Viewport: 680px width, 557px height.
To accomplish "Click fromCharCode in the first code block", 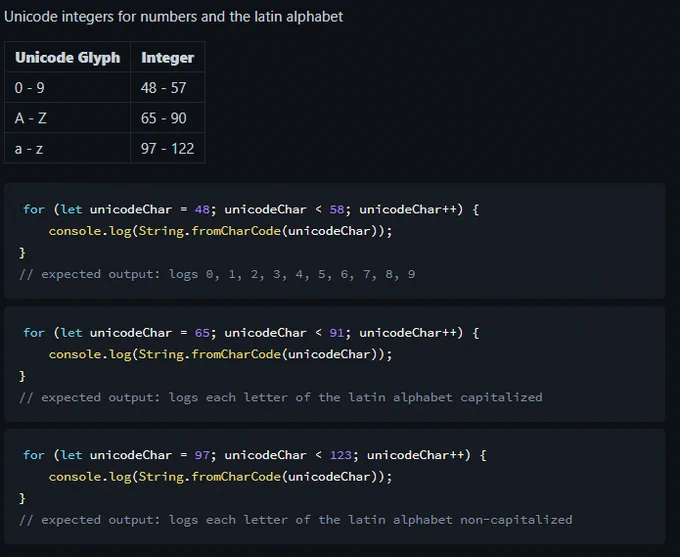I will click(236, 231).
